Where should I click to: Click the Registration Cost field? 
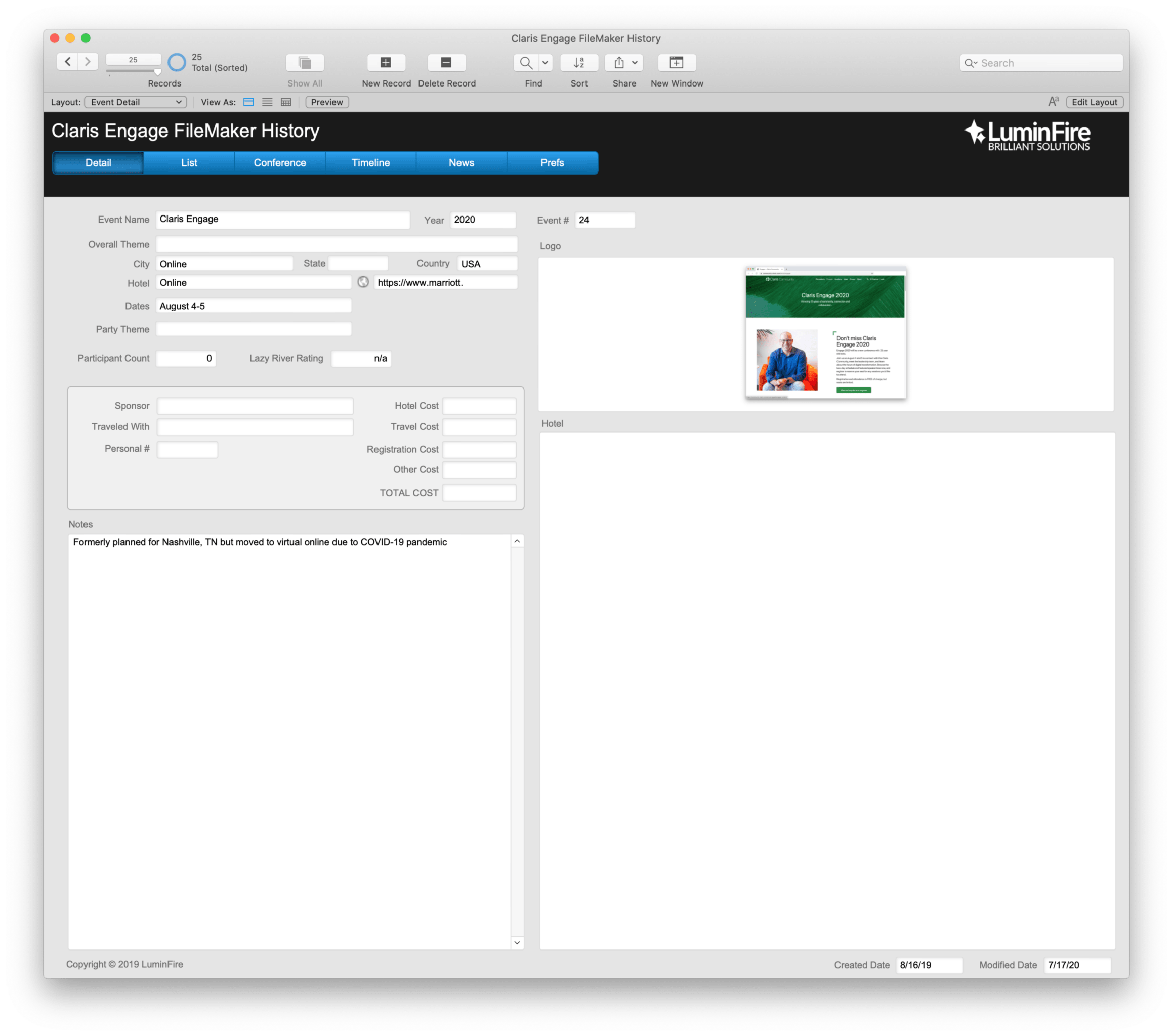(479, 450)
